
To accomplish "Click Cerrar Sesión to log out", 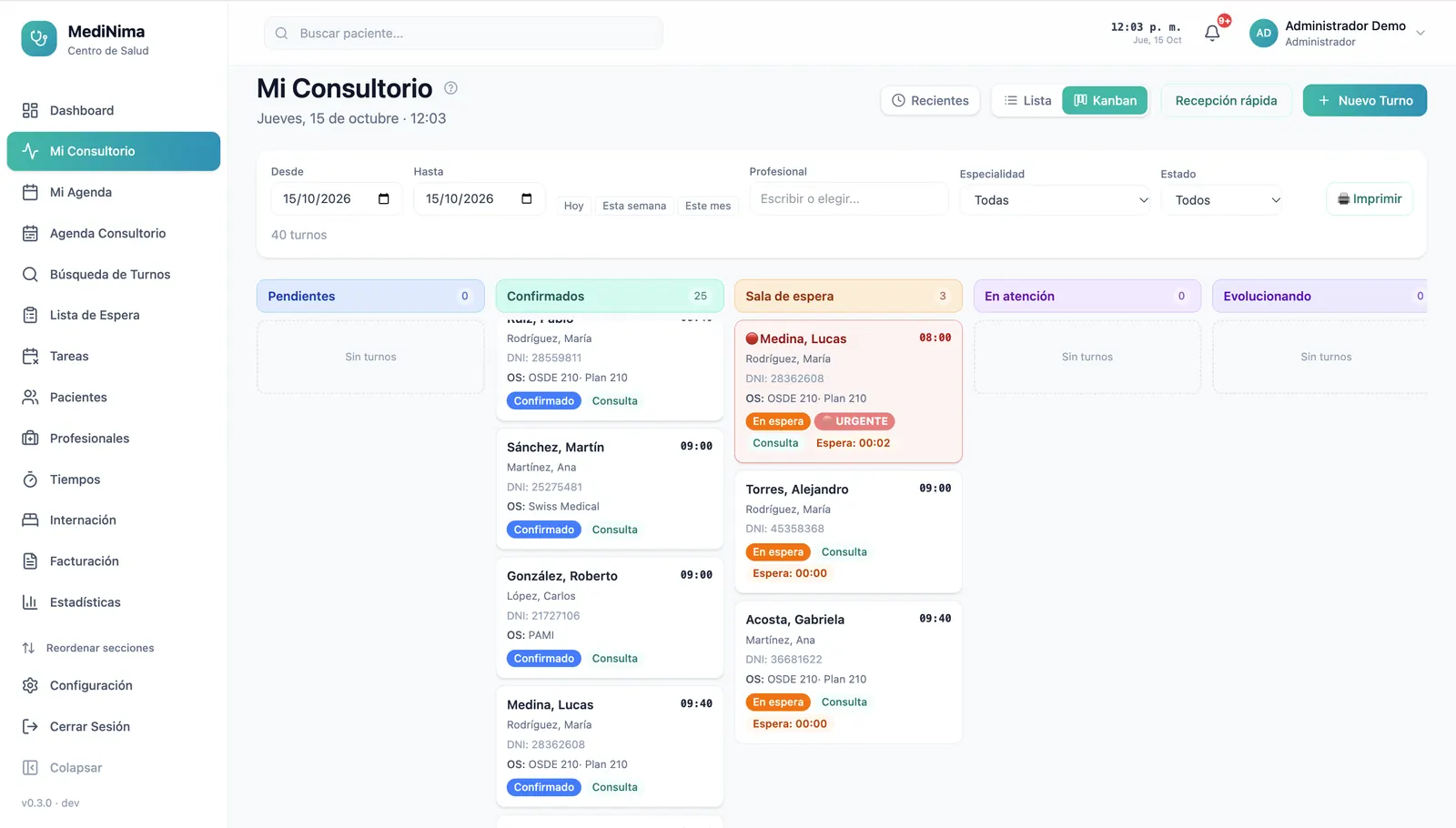I will click(x=114, y=726).
